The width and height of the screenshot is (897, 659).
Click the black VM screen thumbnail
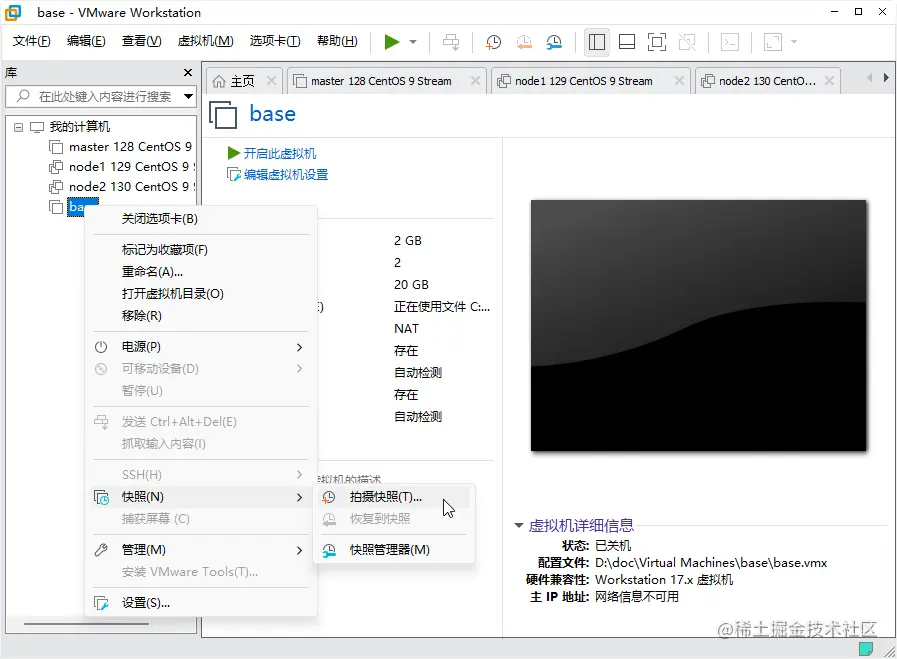[x=698, y=325]
